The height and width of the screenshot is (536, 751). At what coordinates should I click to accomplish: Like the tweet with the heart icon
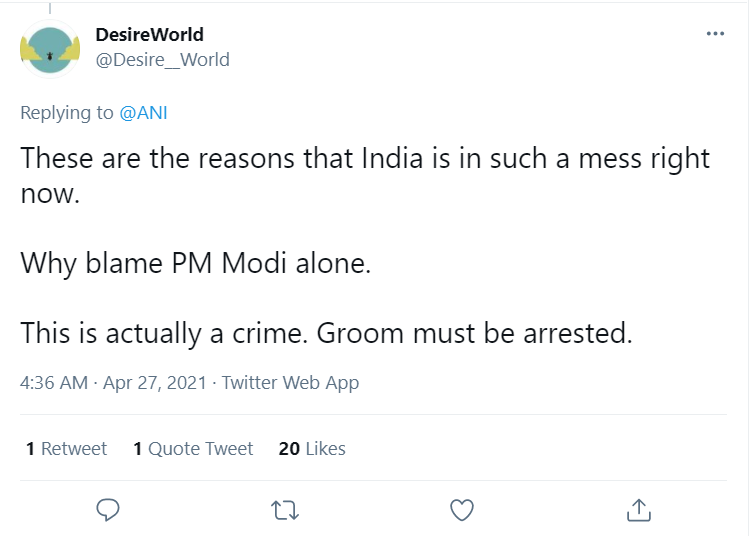[461, 510]
